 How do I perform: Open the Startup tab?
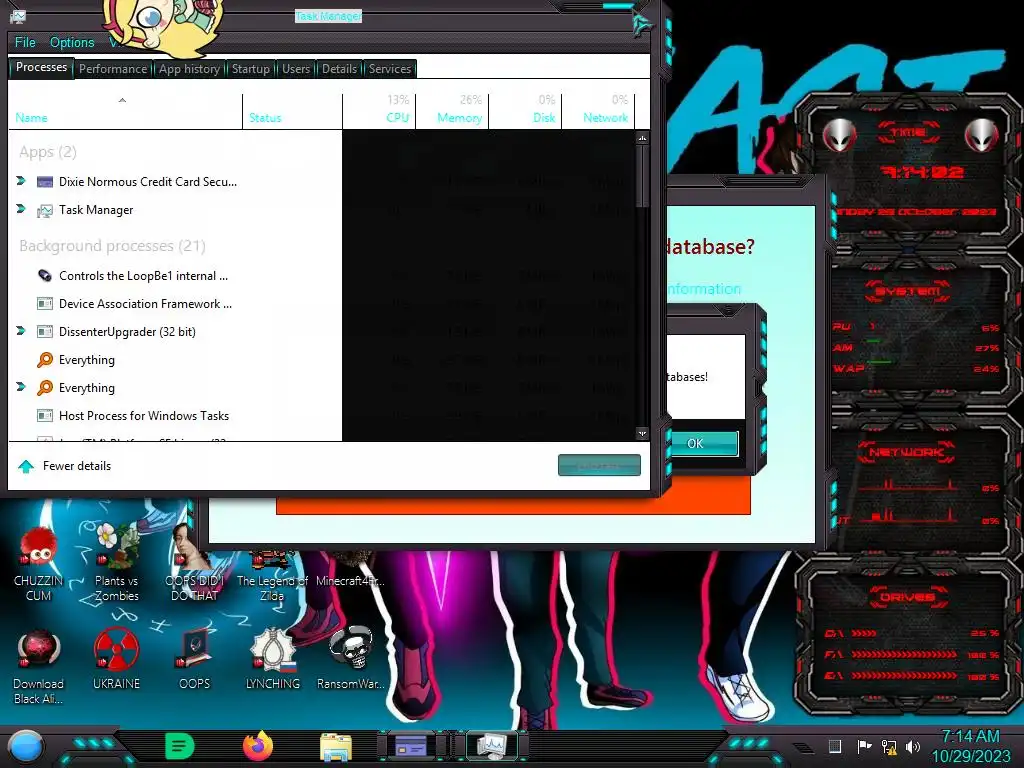pos(251,69)
